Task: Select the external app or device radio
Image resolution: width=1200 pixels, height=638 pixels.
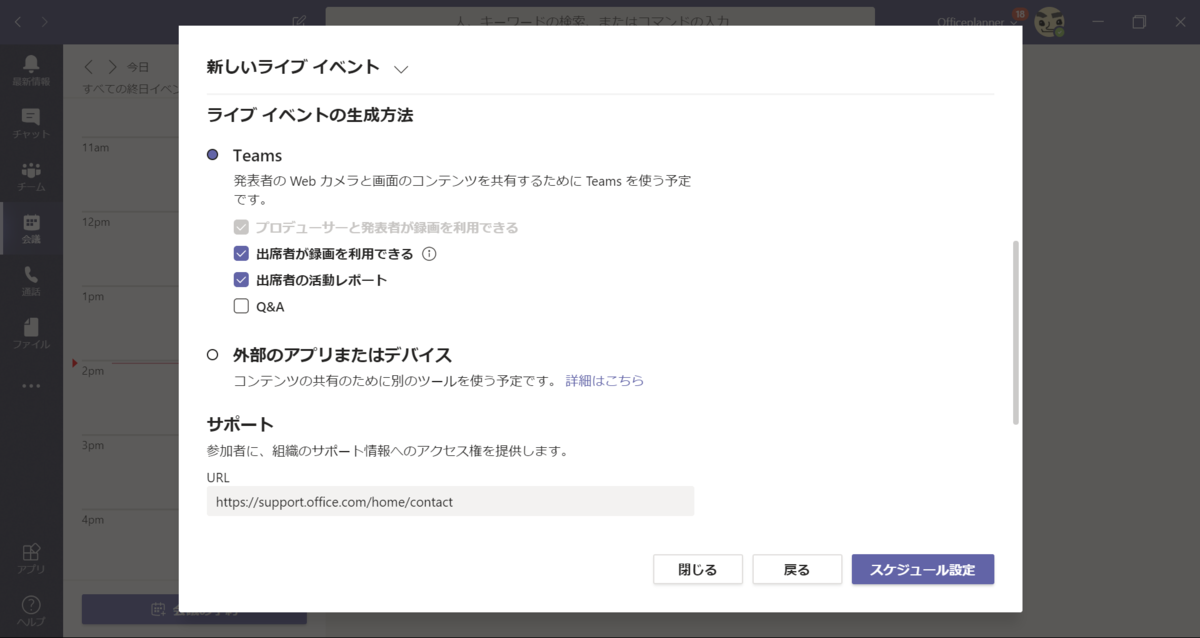Action: pyautogui.click(x=212, y=355)
